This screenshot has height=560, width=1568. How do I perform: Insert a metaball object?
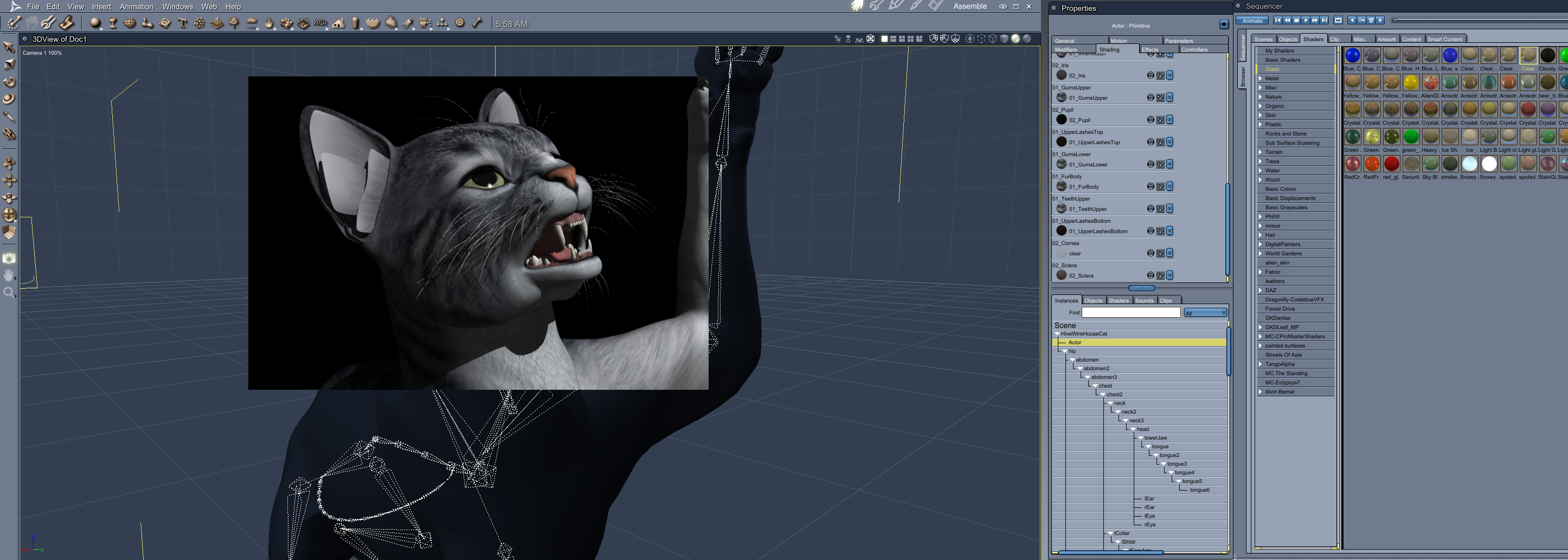pos(147,23)
